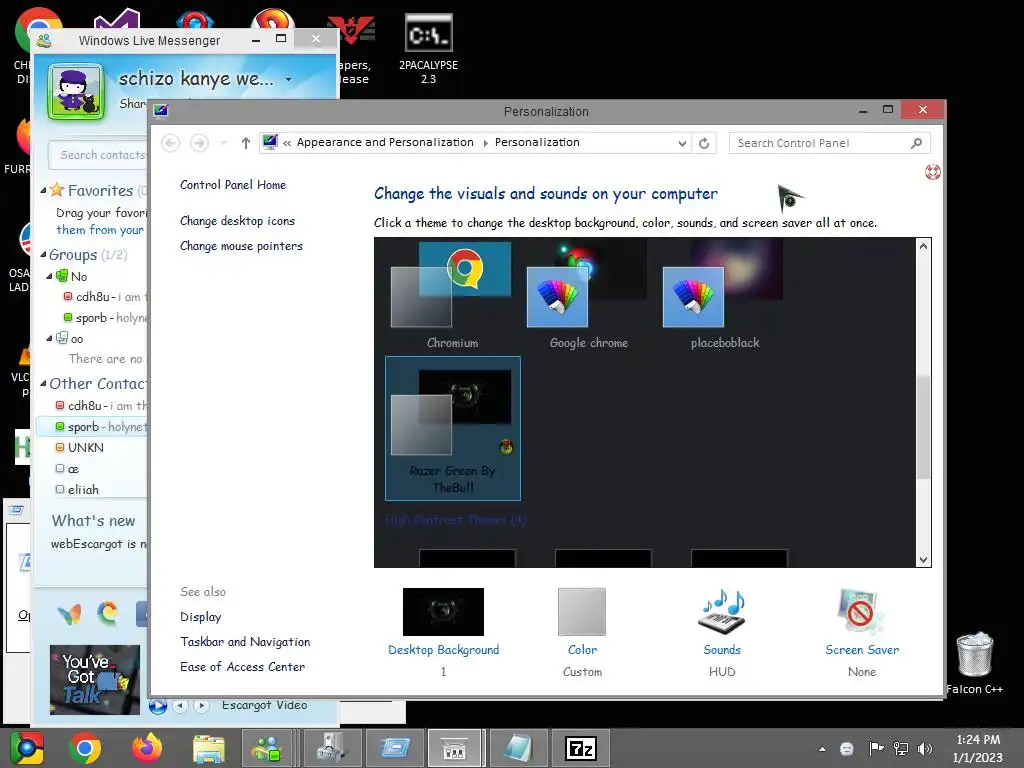This screenshot has width=1024, height=768.
Task: Click the MSN butterfly icon in Messenger
Action: [69, 614]
